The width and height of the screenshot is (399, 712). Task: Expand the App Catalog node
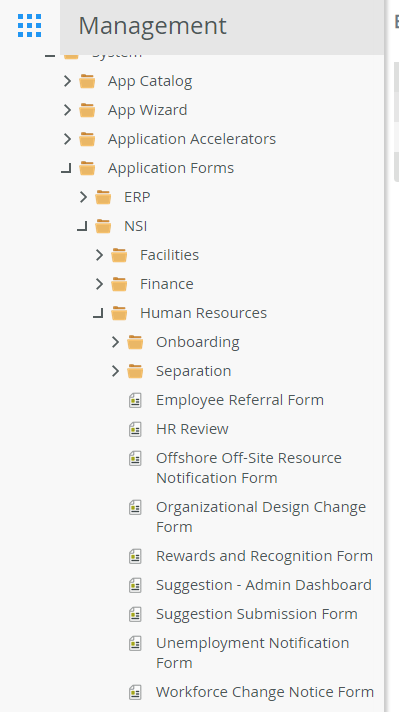click(x=67, y=81)
